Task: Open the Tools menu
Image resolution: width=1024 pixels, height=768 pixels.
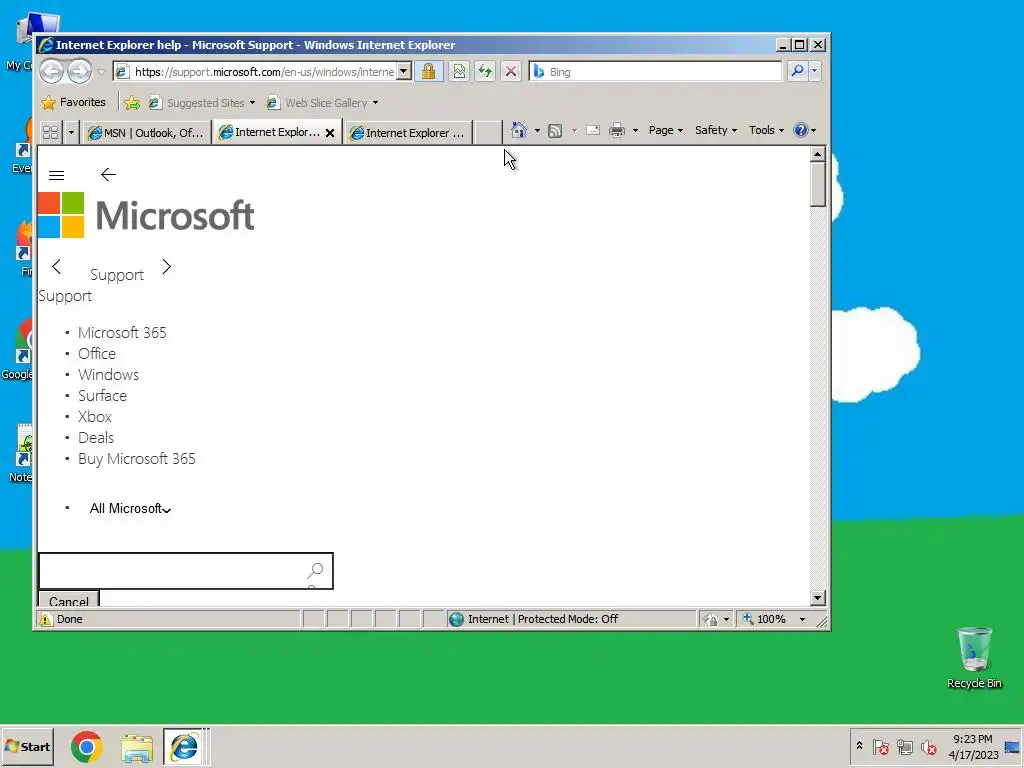Action: click(x=766, y=130)
